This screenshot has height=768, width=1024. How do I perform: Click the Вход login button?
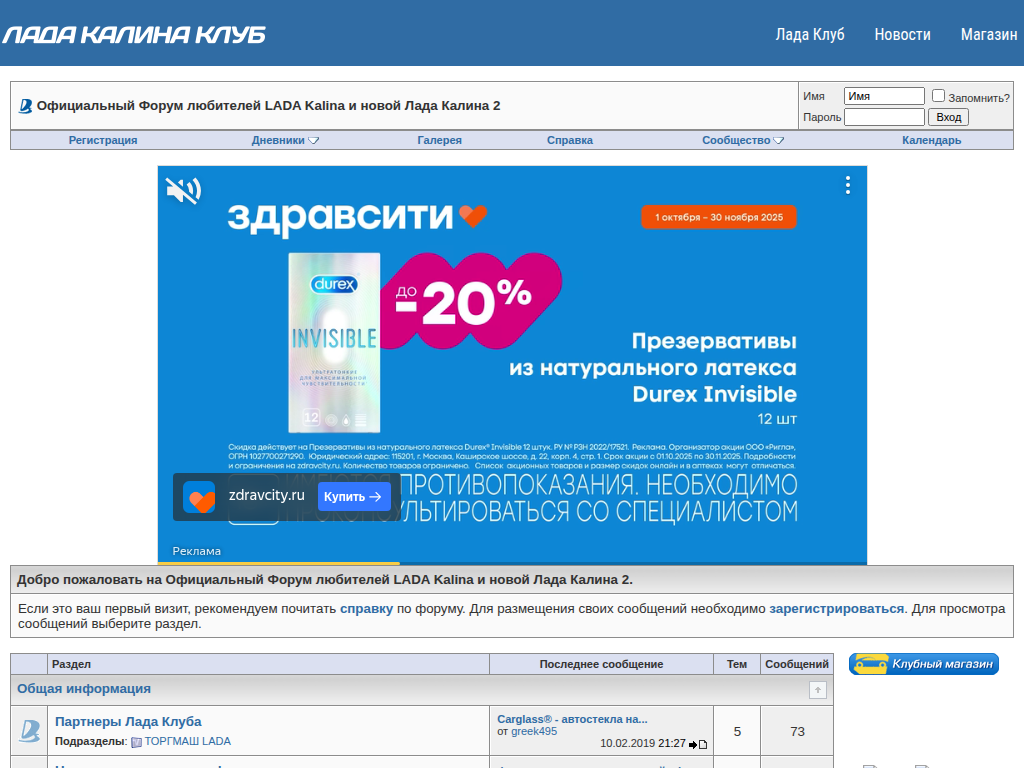point(948,118)
